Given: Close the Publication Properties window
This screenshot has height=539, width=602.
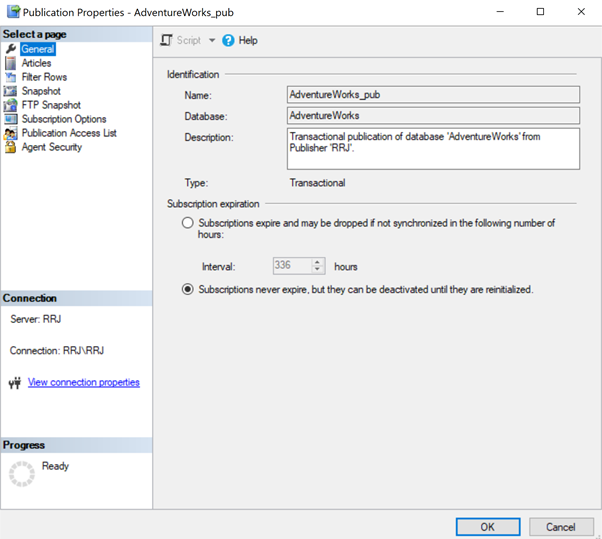Looking at the screenshot, I should point(581,12).
